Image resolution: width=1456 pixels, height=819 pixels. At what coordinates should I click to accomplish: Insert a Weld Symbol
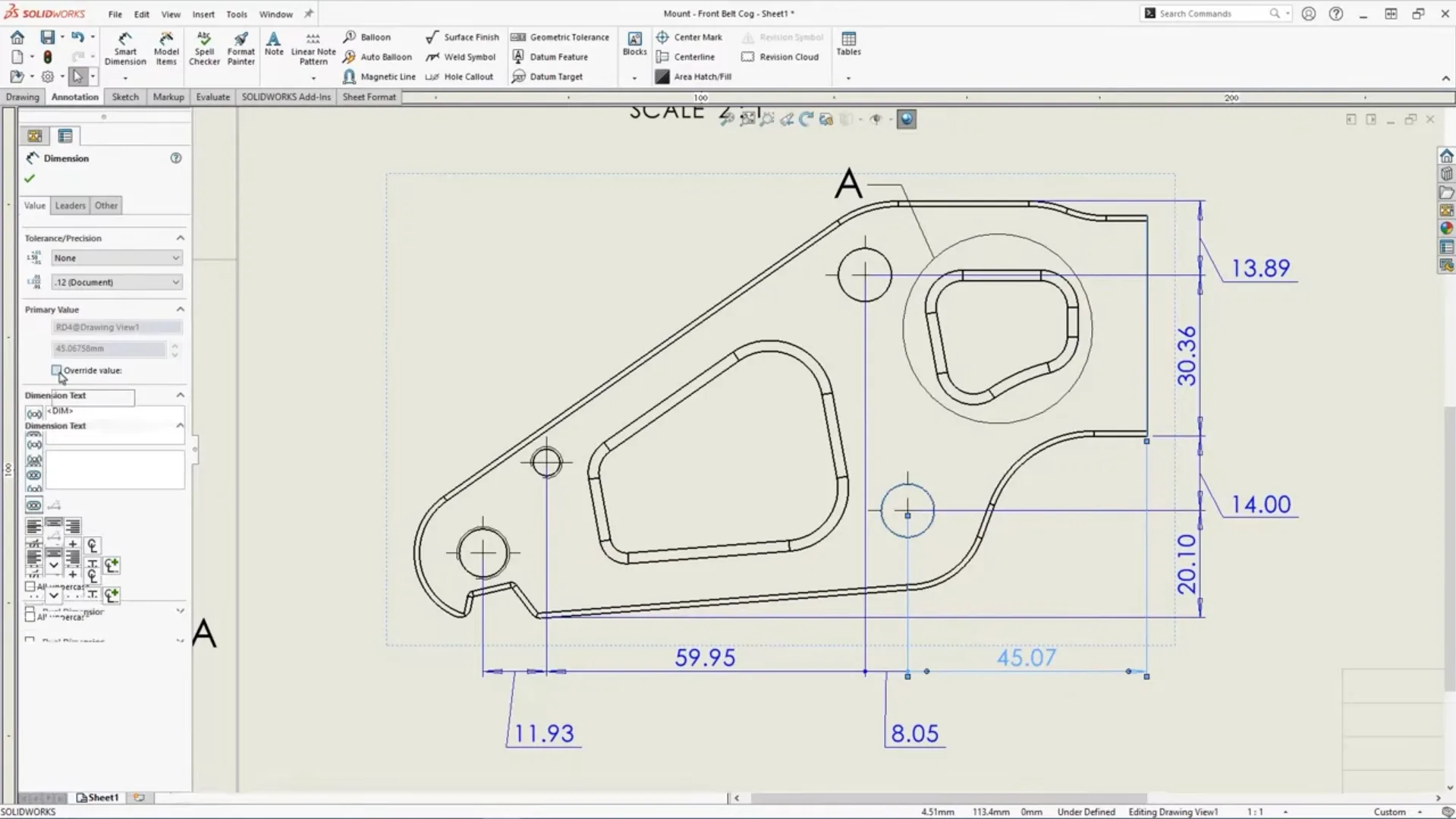click(461, 57)
